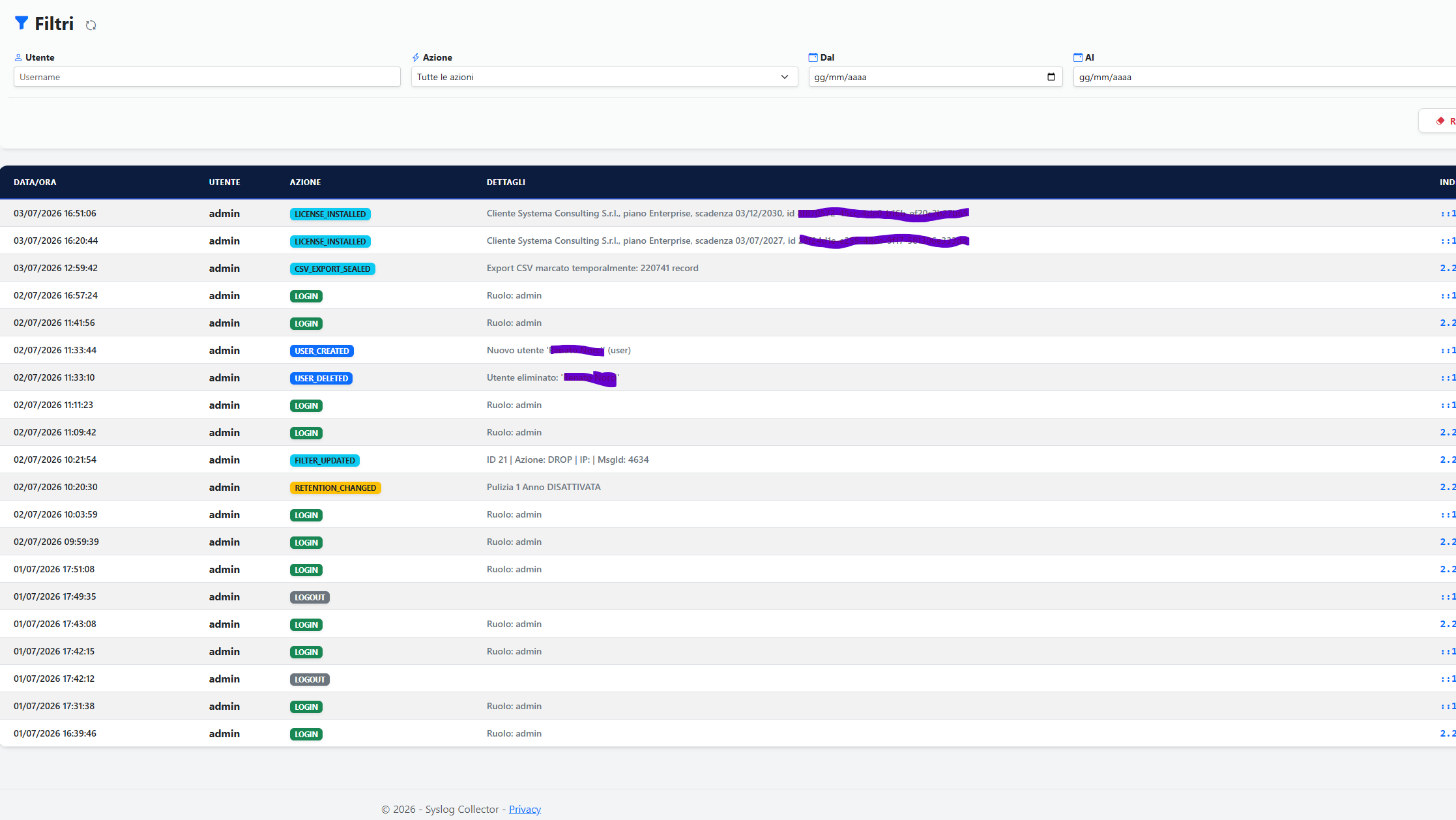
Task: Click the UTENTE column header
Action: (x=225, y=183)
